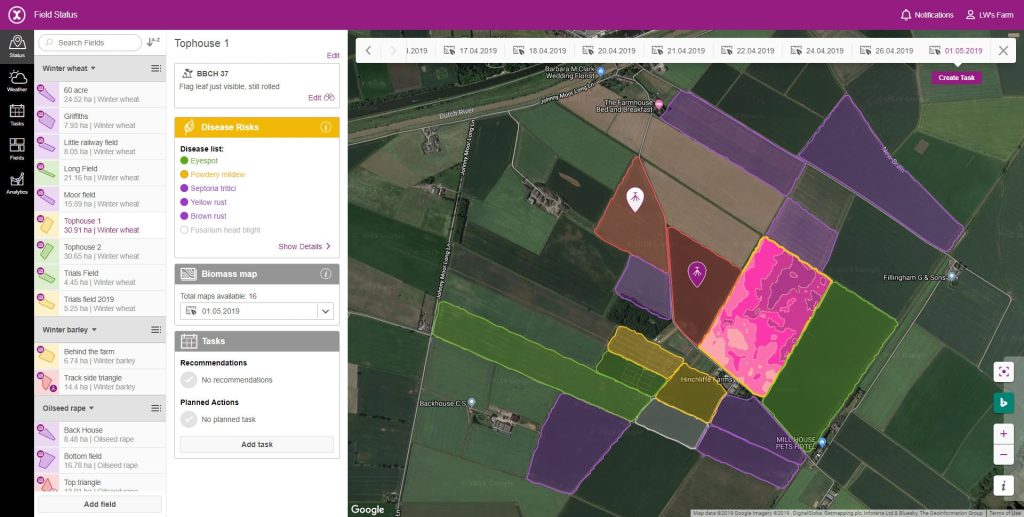
Task: Click white map pin on red field
Action: pyautogui.click(x=635, y=199)
